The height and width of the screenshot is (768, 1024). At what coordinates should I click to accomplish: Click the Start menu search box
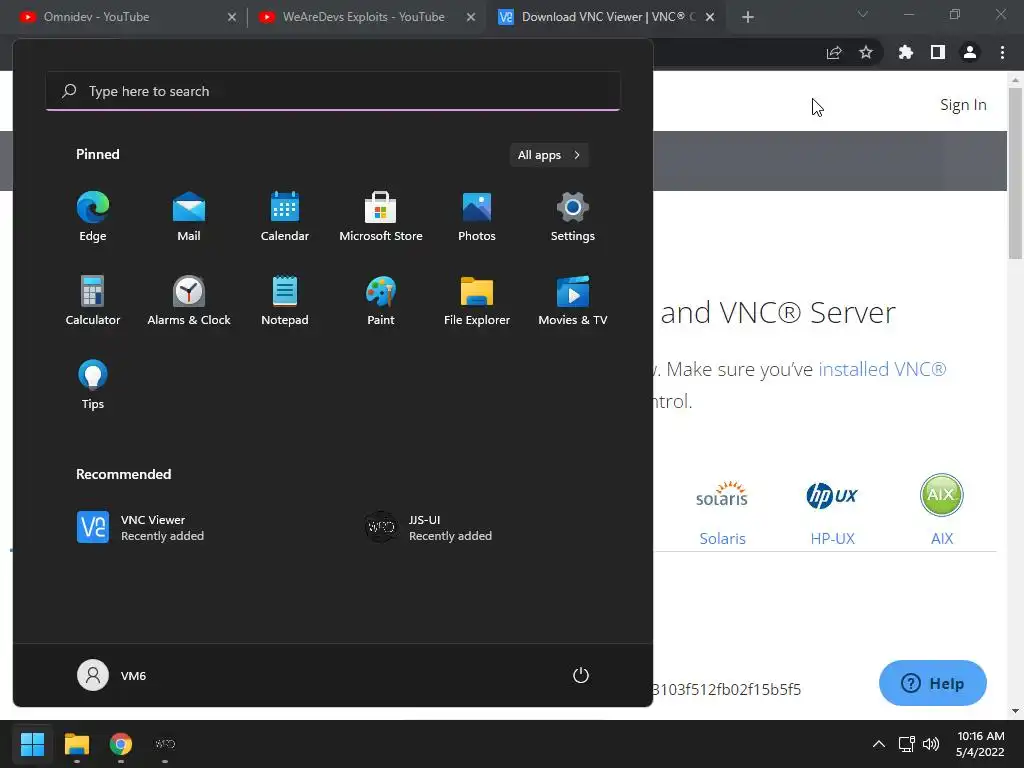(333, 91)
